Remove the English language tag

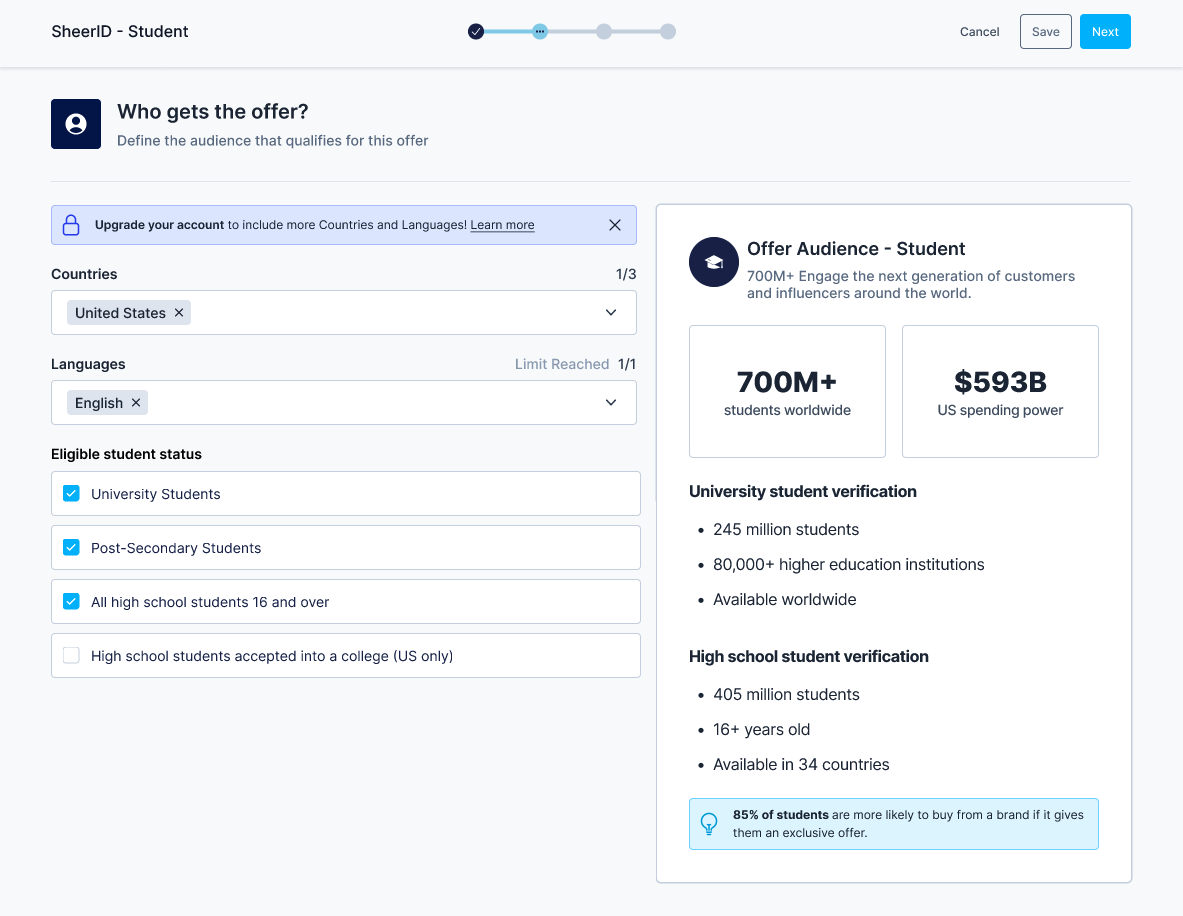click(x=136, y=403)
